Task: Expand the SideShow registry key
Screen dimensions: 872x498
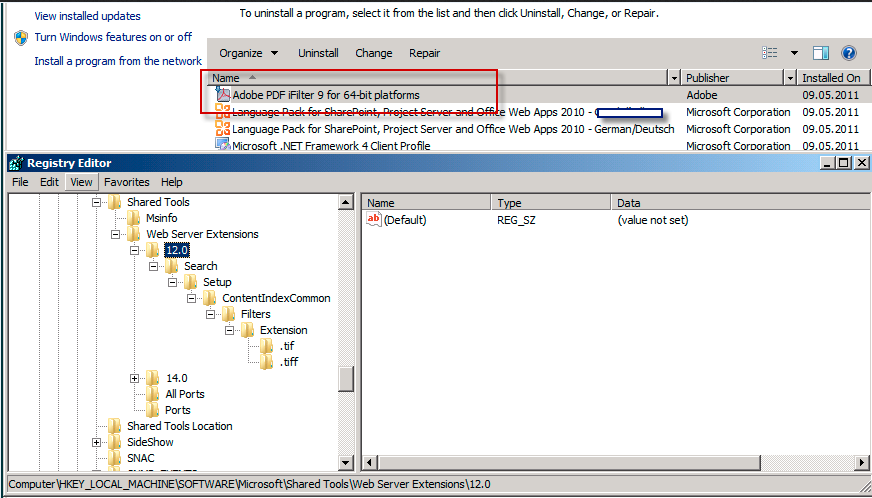Action: coord(96,442)
